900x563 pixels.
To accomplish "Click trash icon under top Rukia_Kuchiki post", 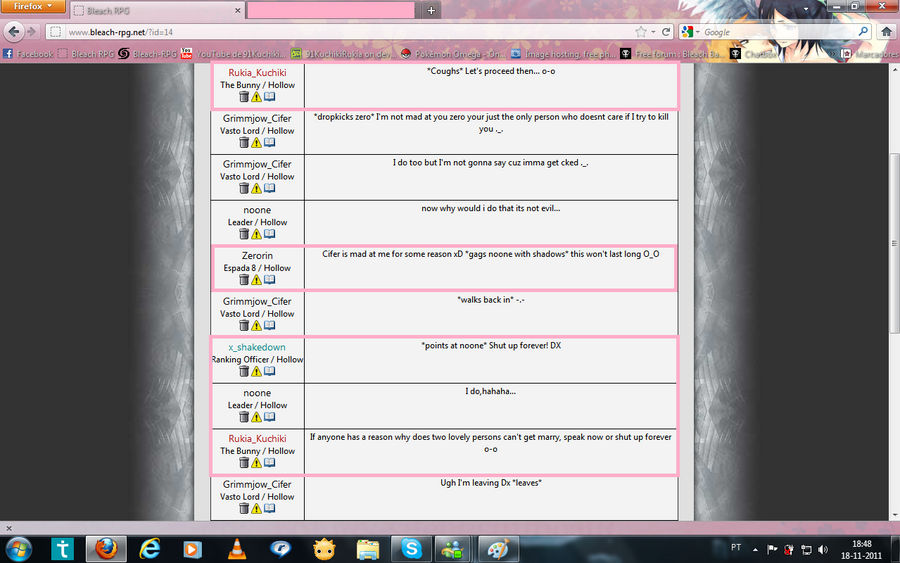I will [244, 96].
